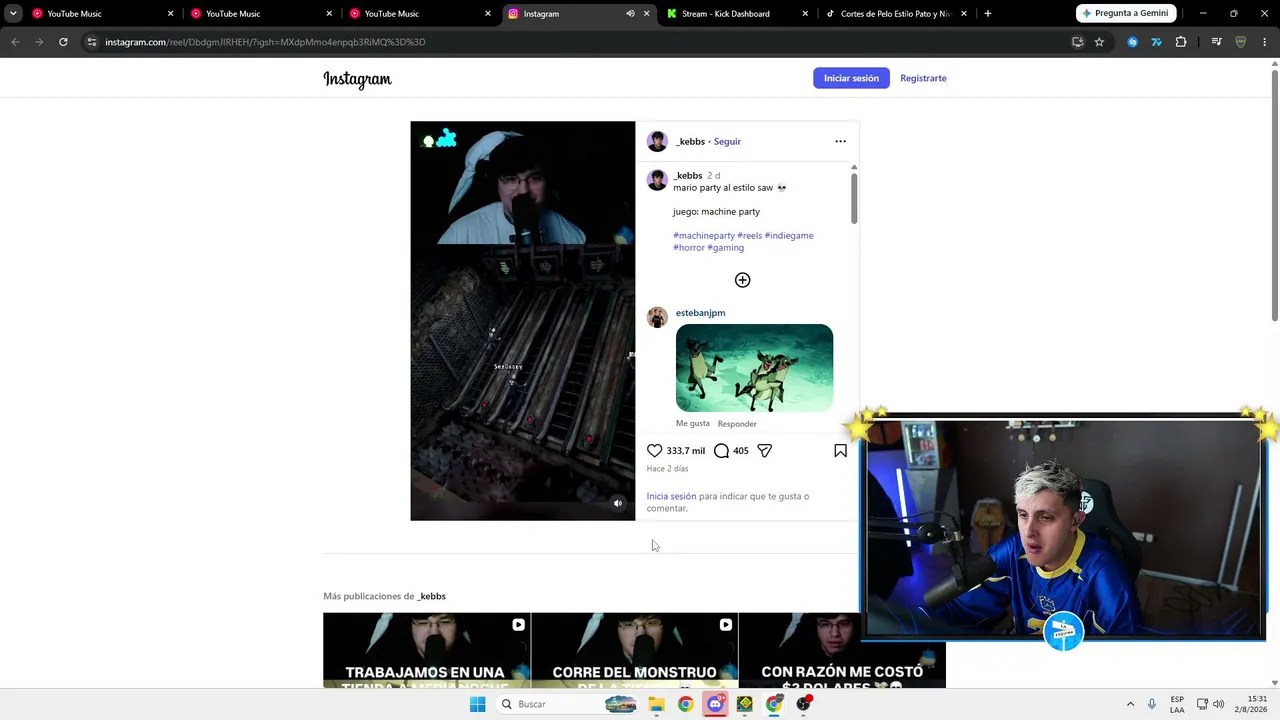This screenshot has width=1280, height=720.
Task: Open a new browser tab
Action: pyautogui.click(x=987, y=14)
